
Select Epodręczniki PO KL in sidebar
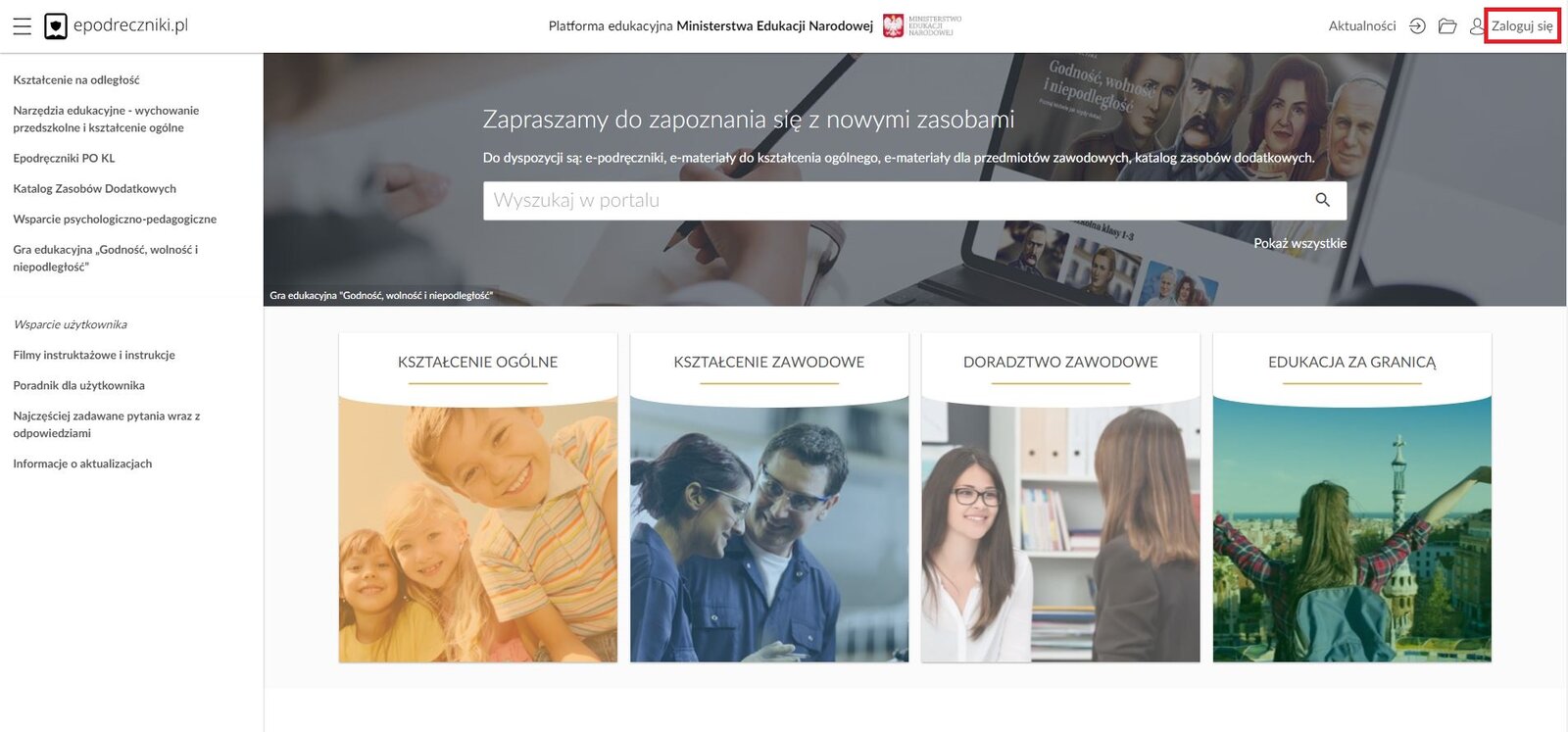tap(64, 158)
